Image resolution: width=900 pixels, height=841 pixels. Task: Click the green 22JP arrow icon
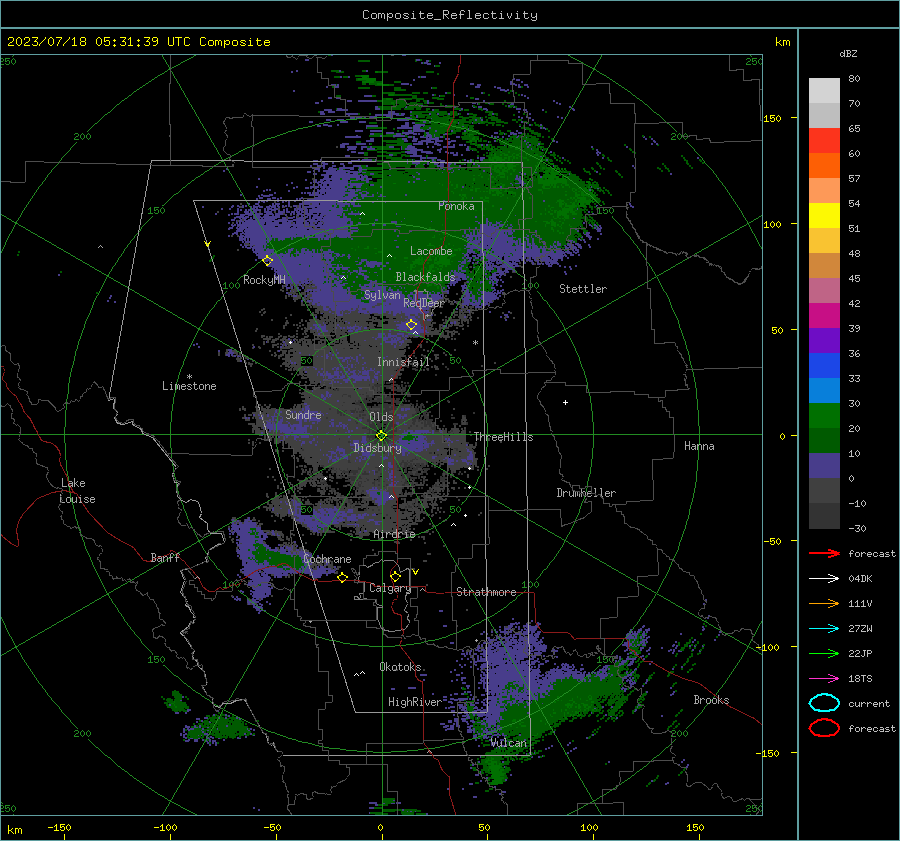coord(824,653)
